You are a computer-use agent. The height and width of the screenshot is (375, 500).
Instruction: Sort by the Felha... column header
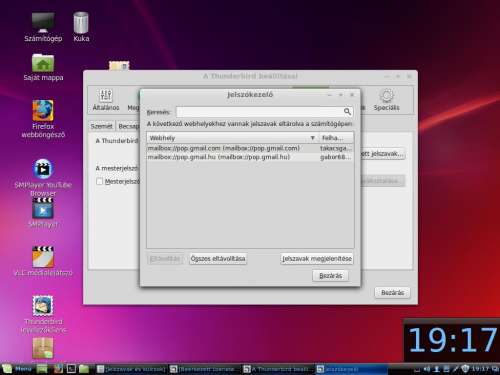(336, 138)
